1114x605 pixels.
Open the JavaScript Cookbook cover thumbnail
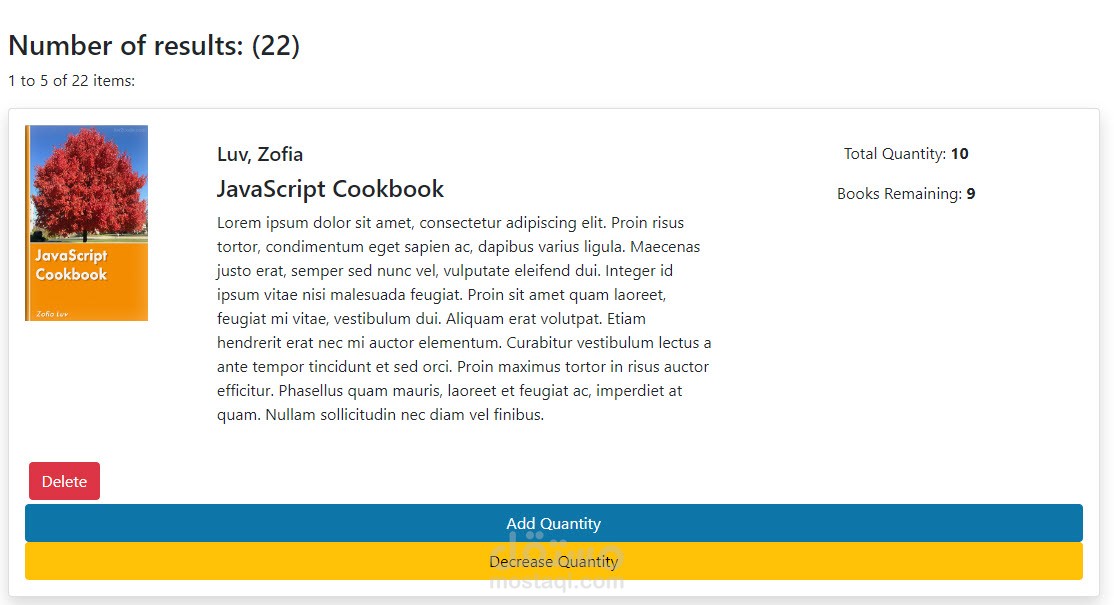[87, 222]
